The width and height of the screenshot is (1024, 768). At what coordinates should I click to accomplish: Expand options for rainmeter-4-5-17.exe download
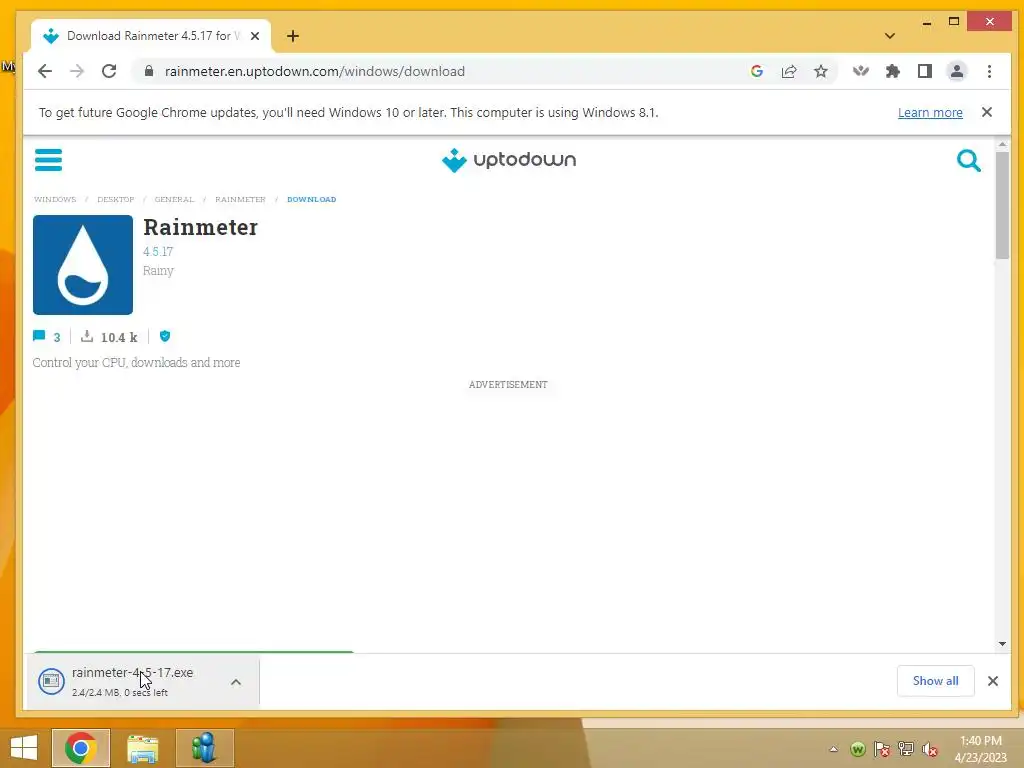(236, 682)
